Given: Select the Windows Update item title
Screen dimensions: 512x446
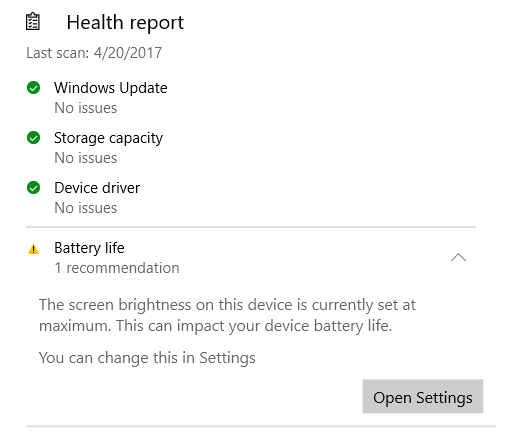Looking at the screenshot, I should pos(111,88).
